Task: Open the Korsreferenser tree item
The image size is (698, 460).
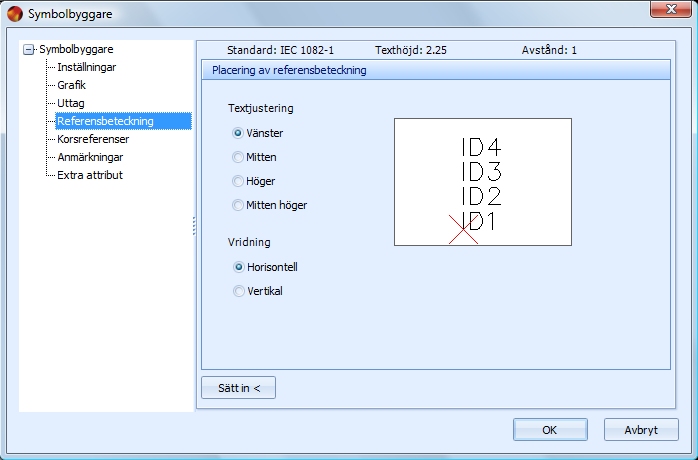Action: click(93, 139)
